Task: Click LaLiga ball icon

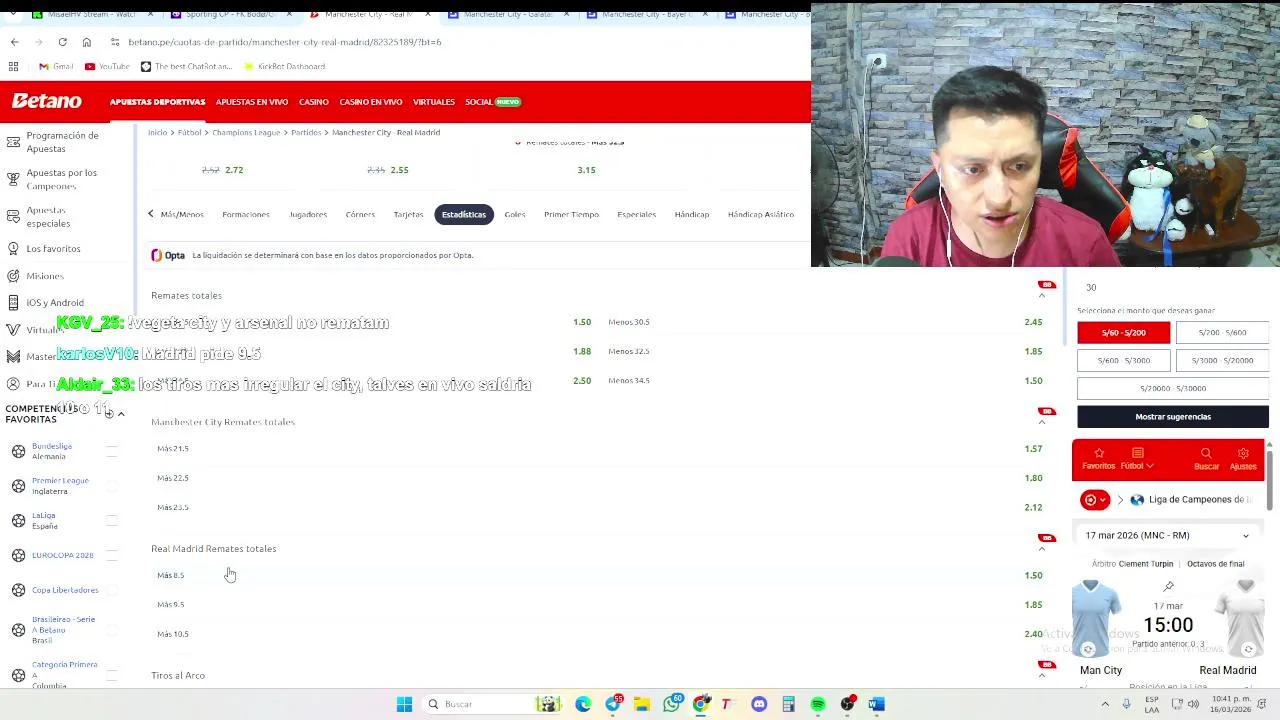Action: (18, 521)
